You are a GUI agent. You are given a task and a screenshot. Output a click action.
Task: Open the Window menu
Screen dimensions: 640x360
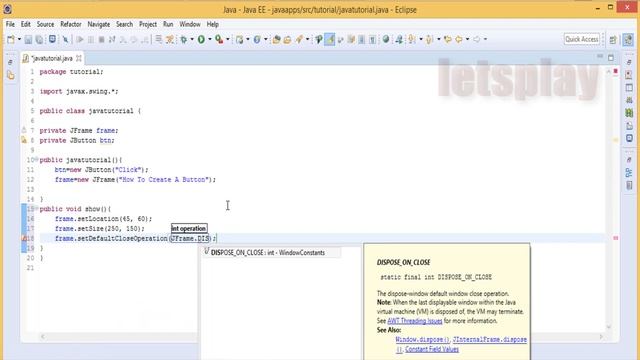[x=190, y=24]
